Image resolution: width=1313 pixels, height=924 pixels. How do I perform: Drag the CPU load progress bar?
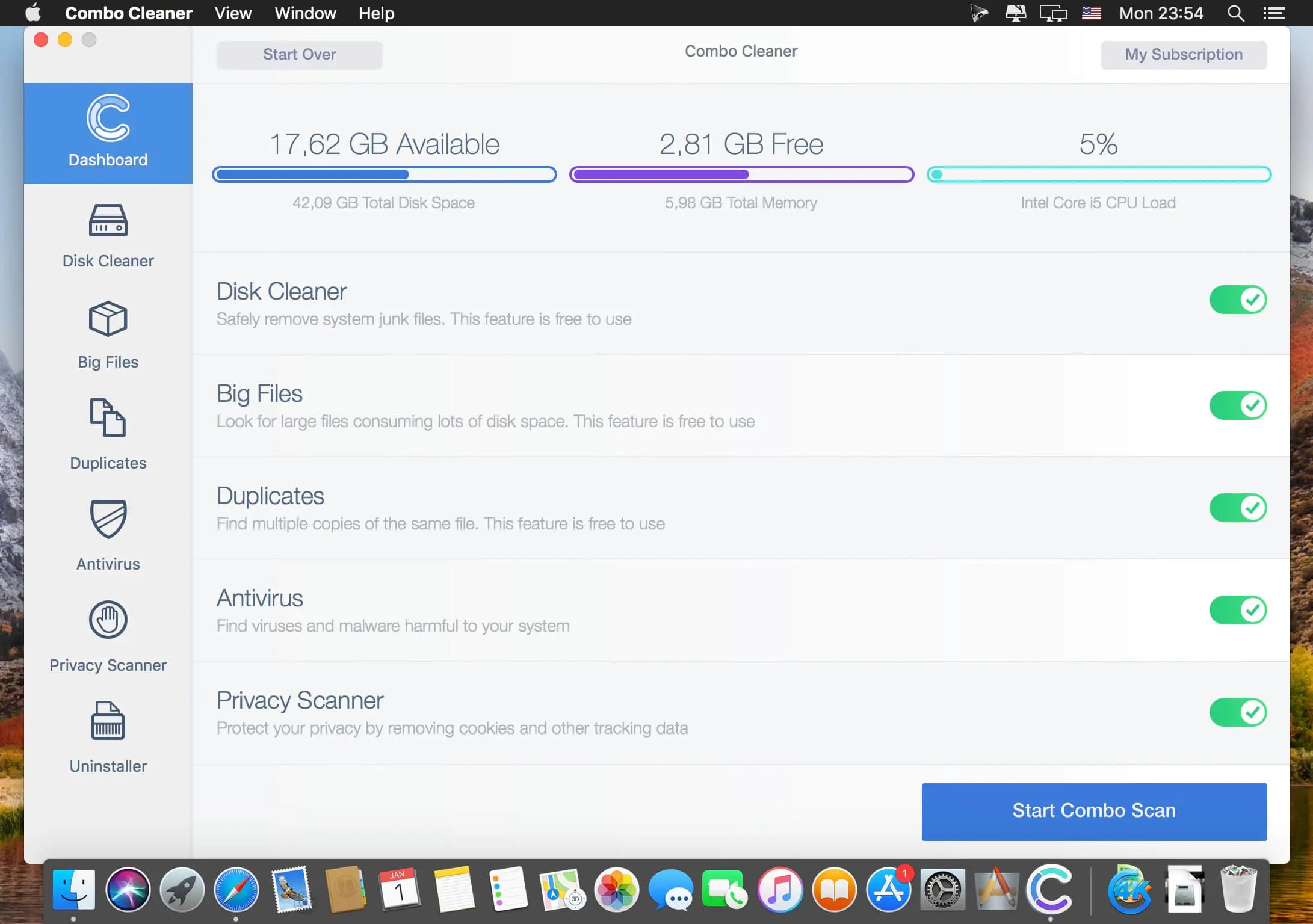pos(1098,174)
